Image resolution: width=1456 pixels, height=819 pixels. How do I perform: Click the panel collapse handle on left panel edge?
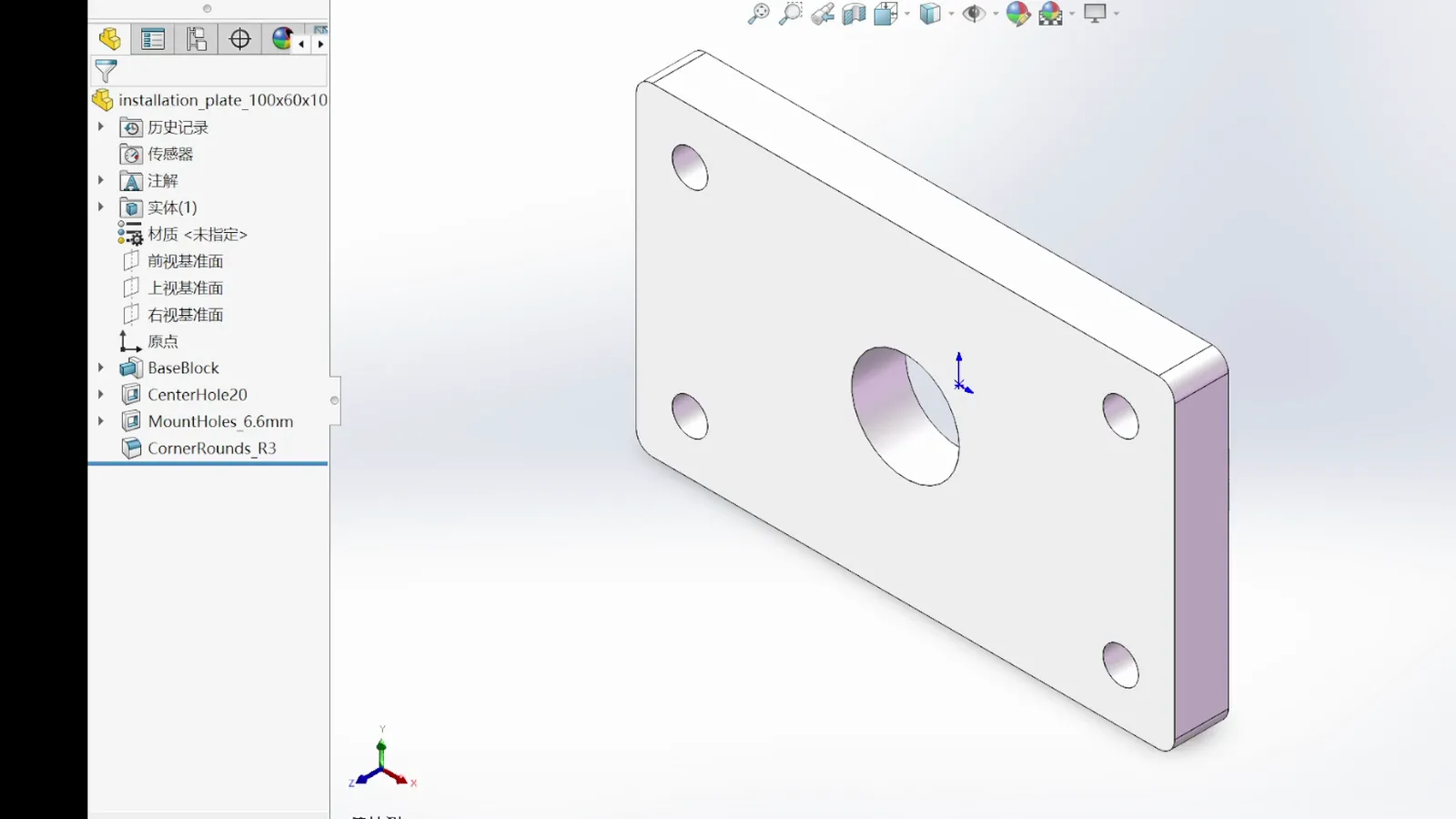[x=335, y=400]
